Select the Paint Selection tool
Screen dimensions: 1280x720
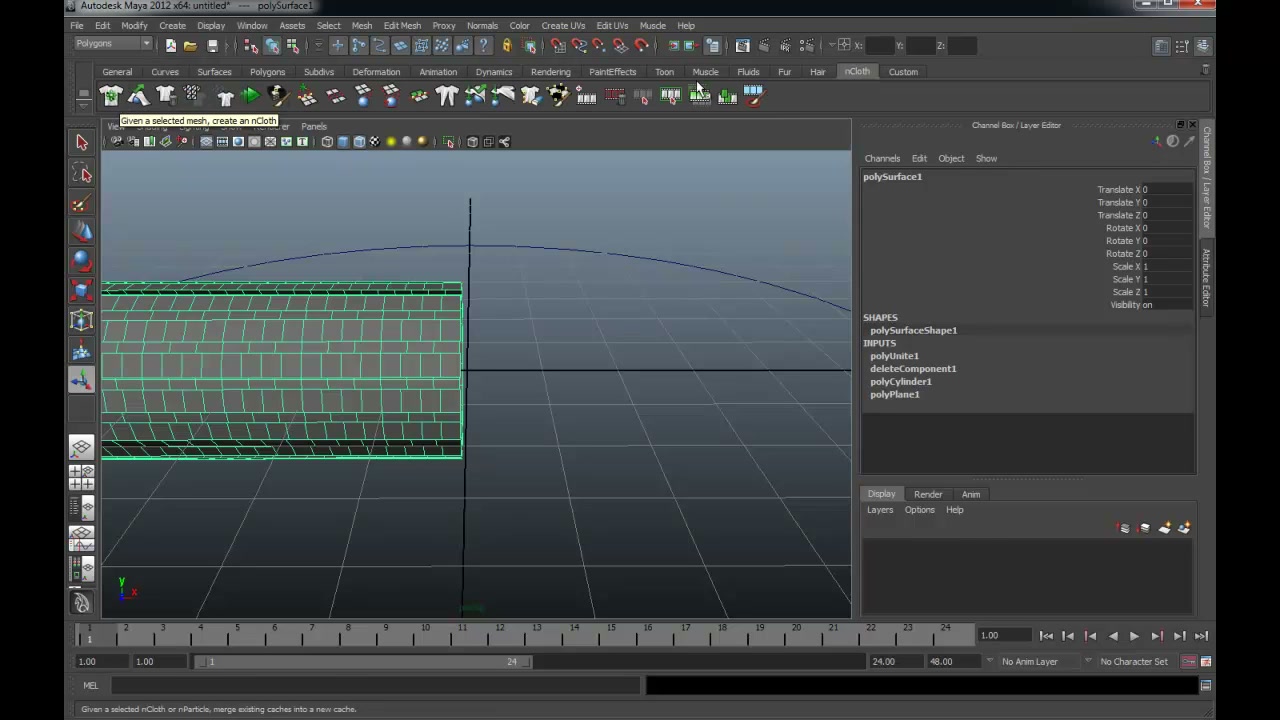[82, 204]
